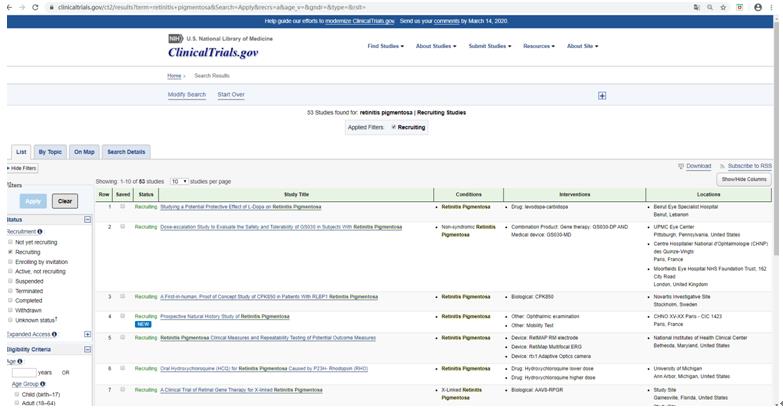Click the browser address bar URL
783x412 pixels.
pyautogui.click(x=212, y=7)
